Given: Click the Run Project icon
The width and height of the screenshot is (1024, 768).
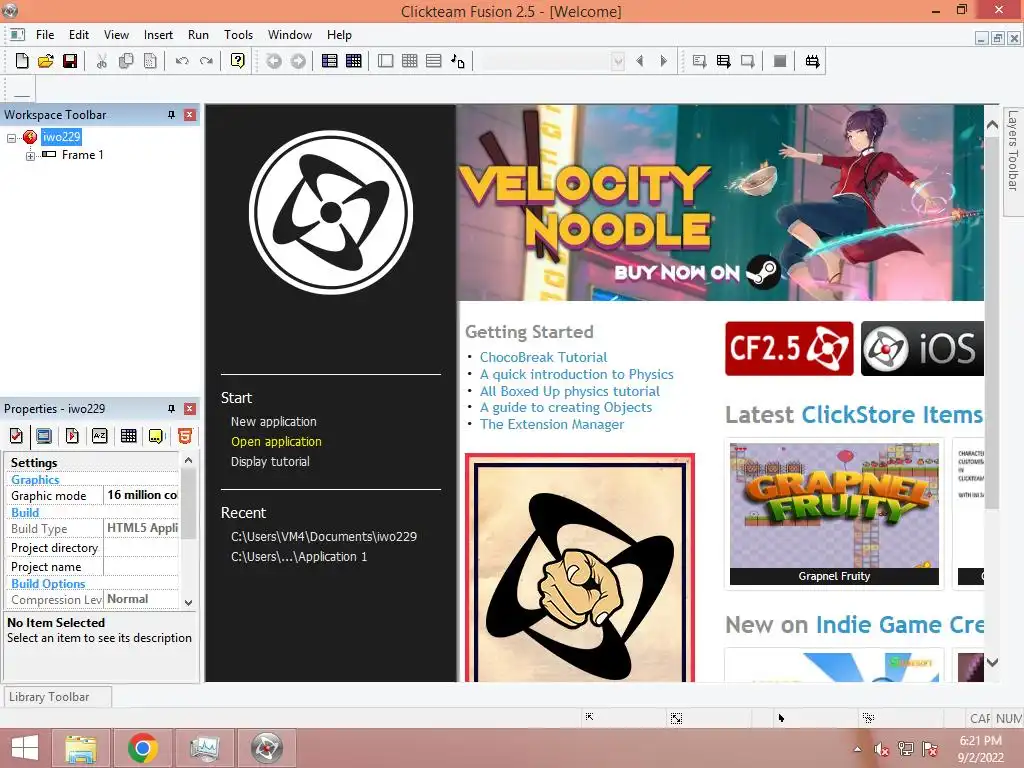Looking at the screenshot, I should pyautogui.click(x=699, y=61).
